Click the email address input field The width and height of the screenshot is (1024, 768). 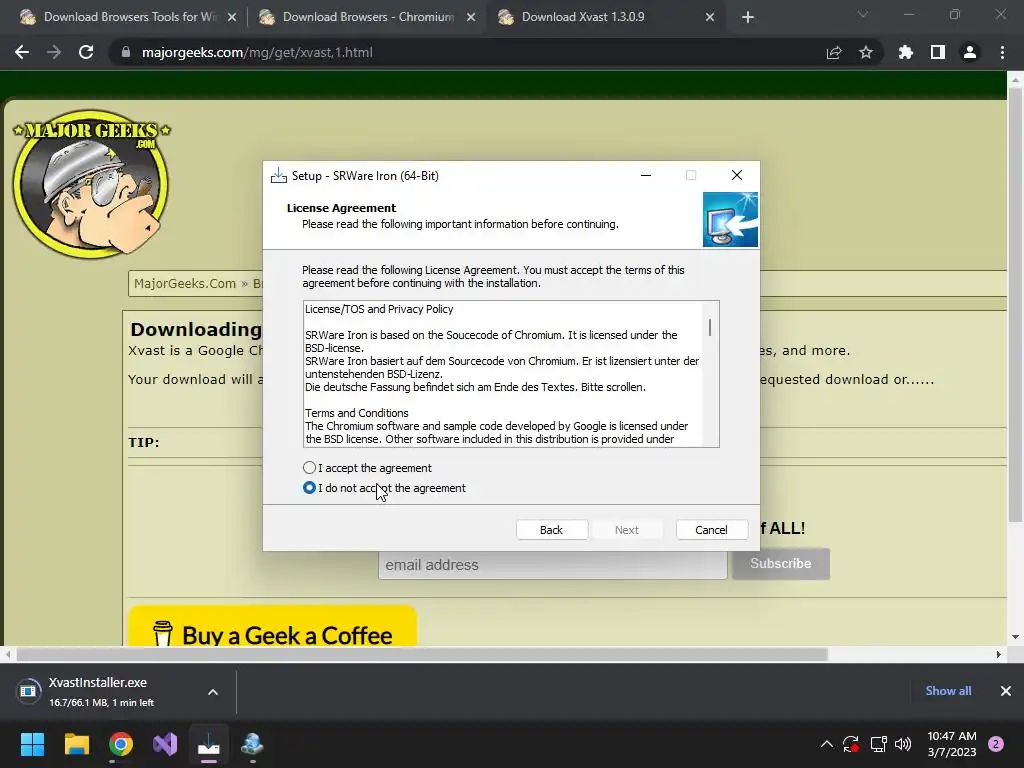[552, 564]
